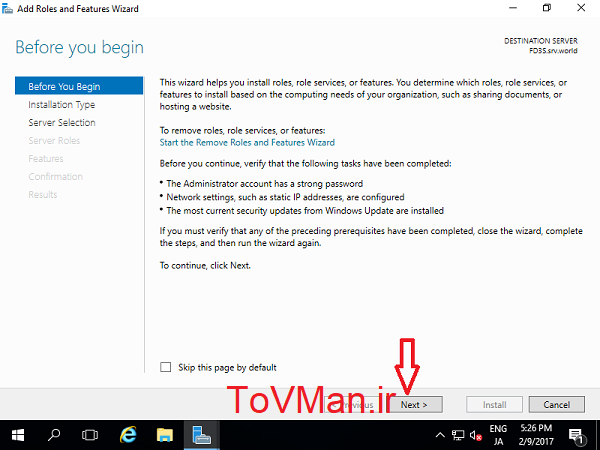This screenshot has width=600, height=450.
Task: Open the clock showing 5:26 PM
Action: (x=536, y=435)
